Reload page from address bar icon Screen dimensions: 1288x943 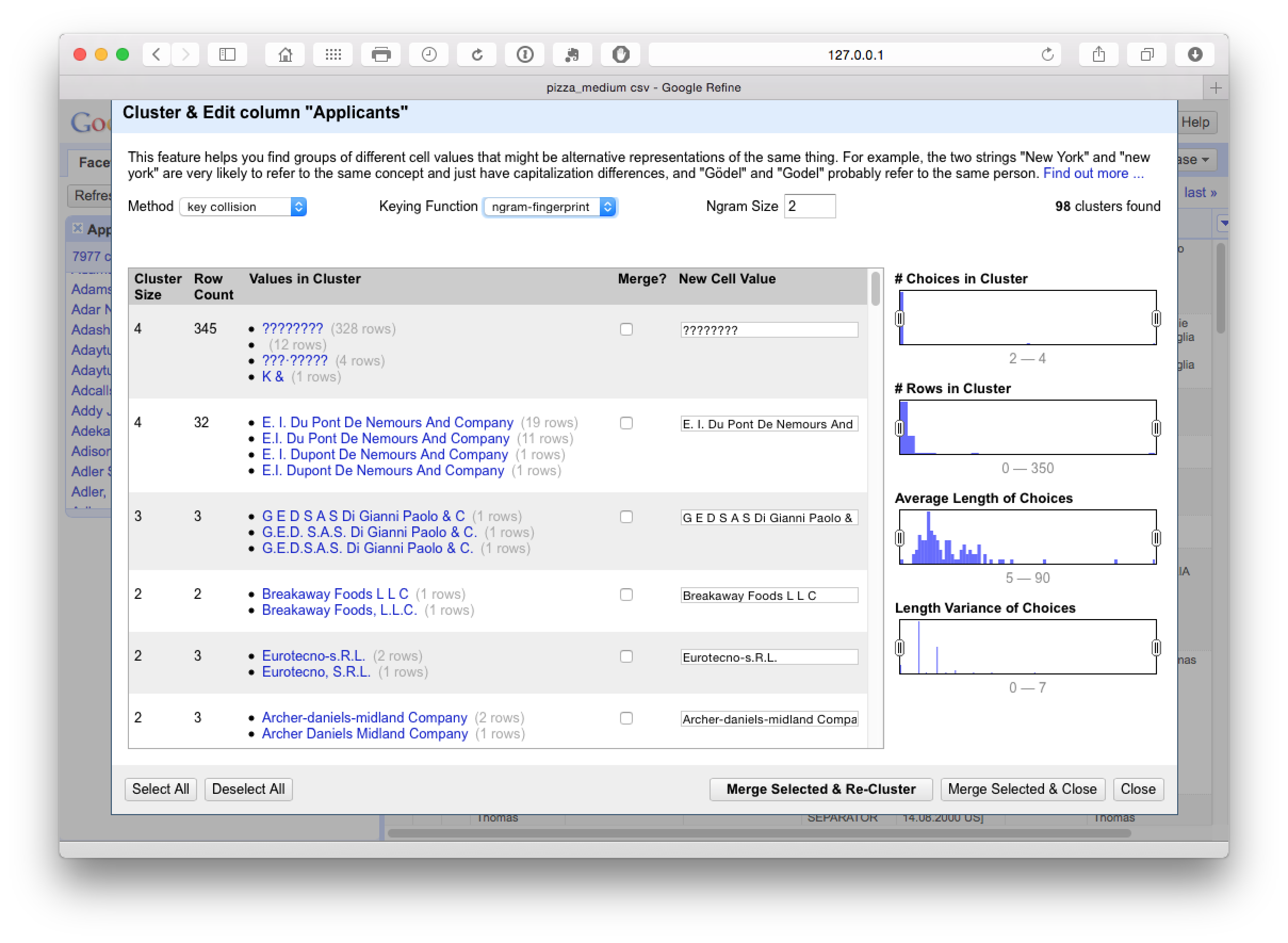(1047, 55)
